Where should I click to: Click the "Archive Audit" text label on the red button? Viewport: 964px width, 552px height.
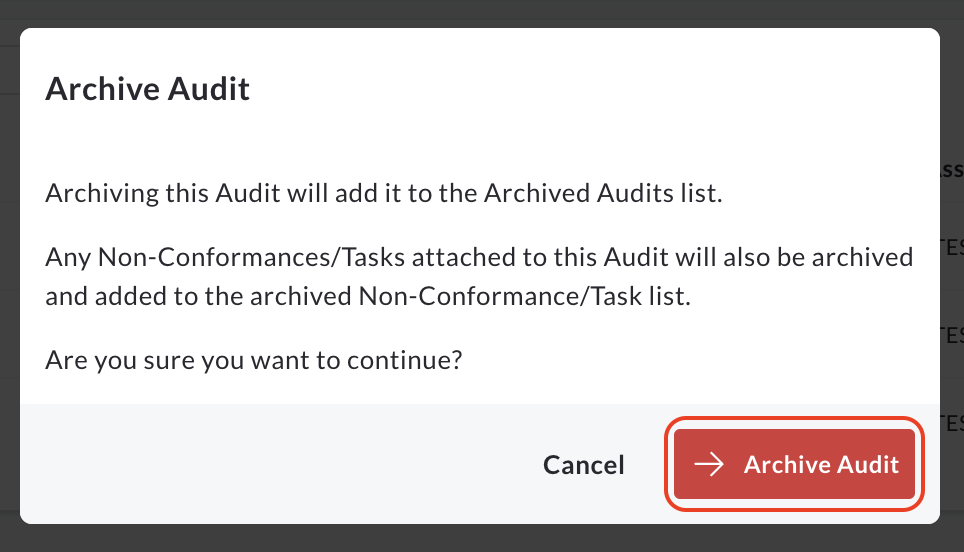(821, 465)
